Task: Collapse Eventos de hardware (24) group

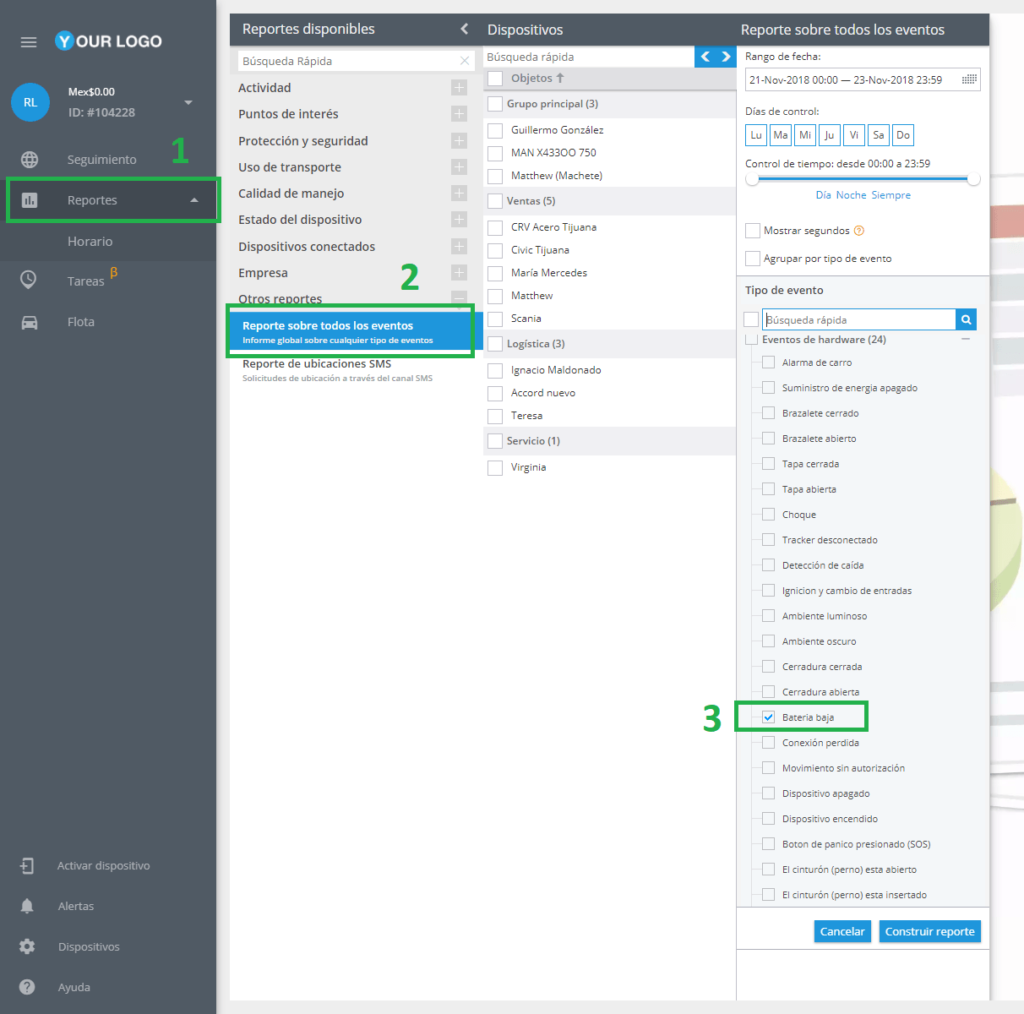Action: (x=965, y=340)
